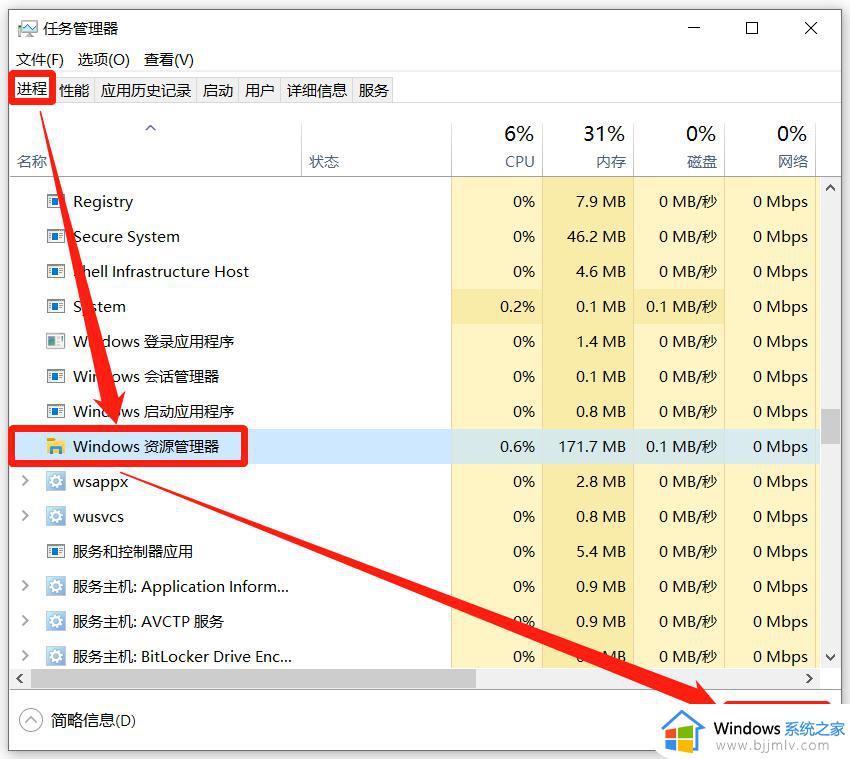
Task: Select the wusvcs process name
Action: (98, 516)
